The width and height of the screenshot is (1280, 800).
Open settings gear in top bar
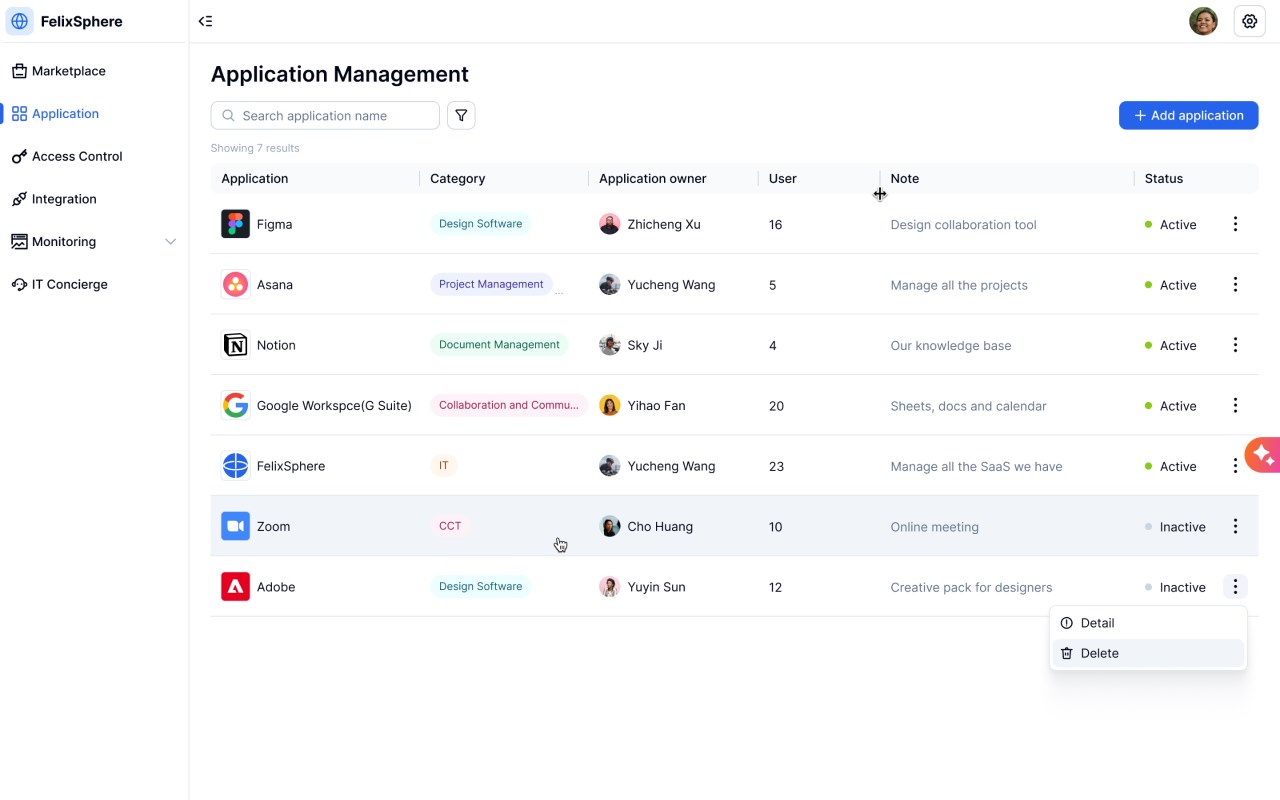[x=1249, y=21]
